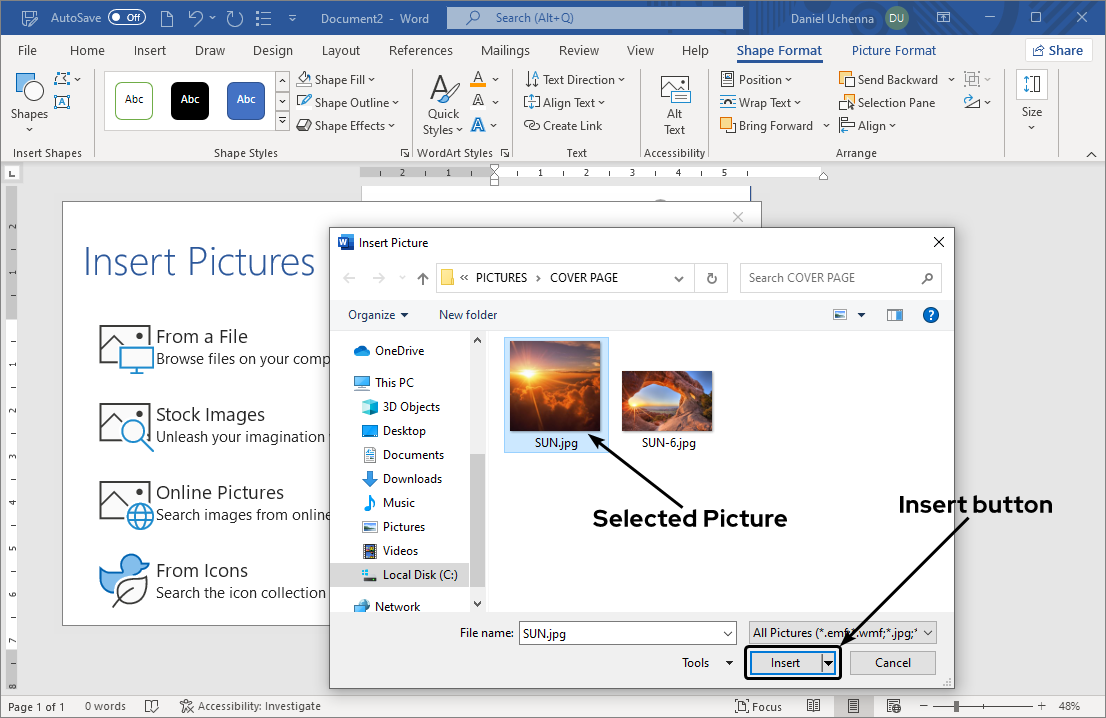Open the Shapes gallery icon

29,92
